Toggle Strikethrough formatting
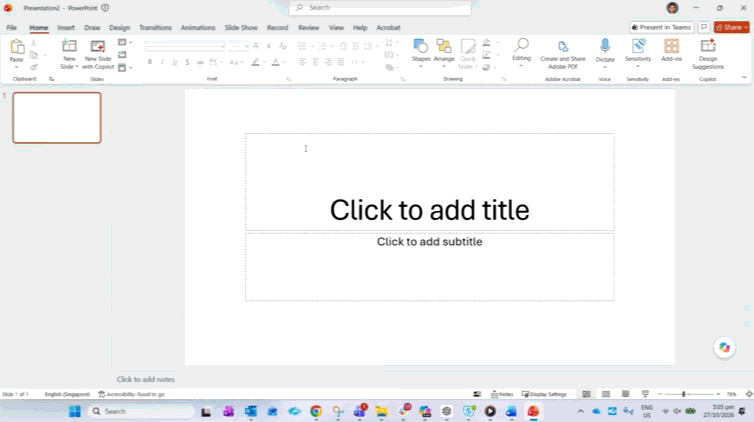The height and width of the screenshot is (422, 754). point(200,62)
